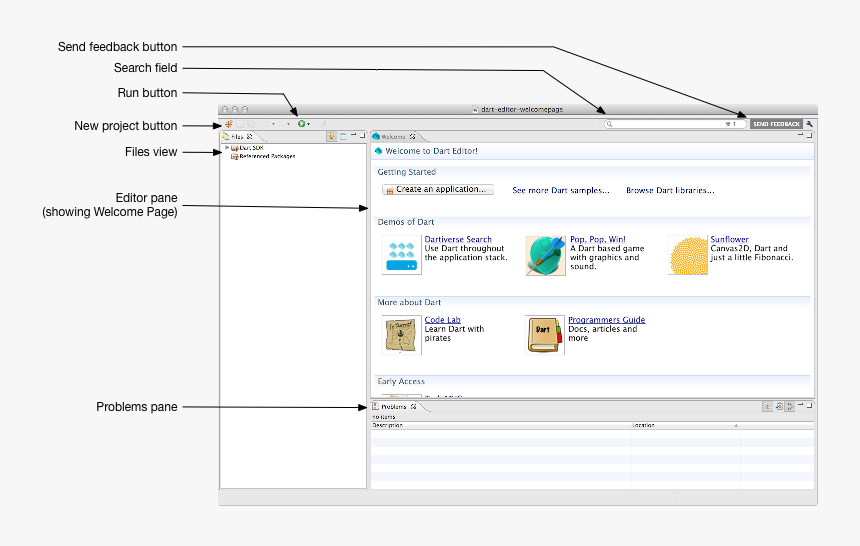Maximize the Problems pane
The height and width of the screenshot is (546, 860).
pos(810,406)
